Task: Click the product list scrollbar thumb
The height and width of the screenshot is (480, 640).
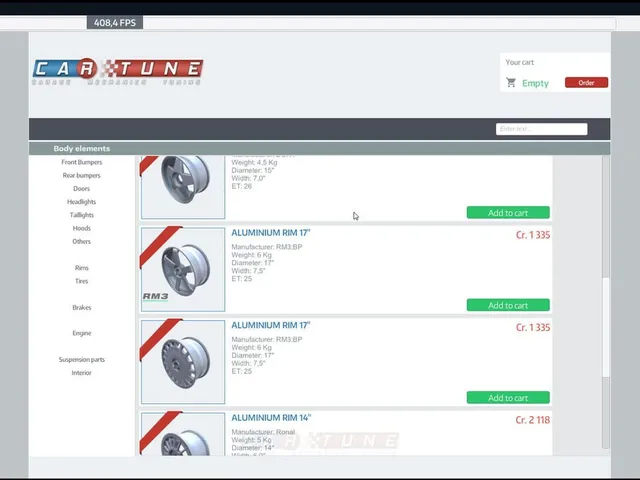Action: (606, 327)
